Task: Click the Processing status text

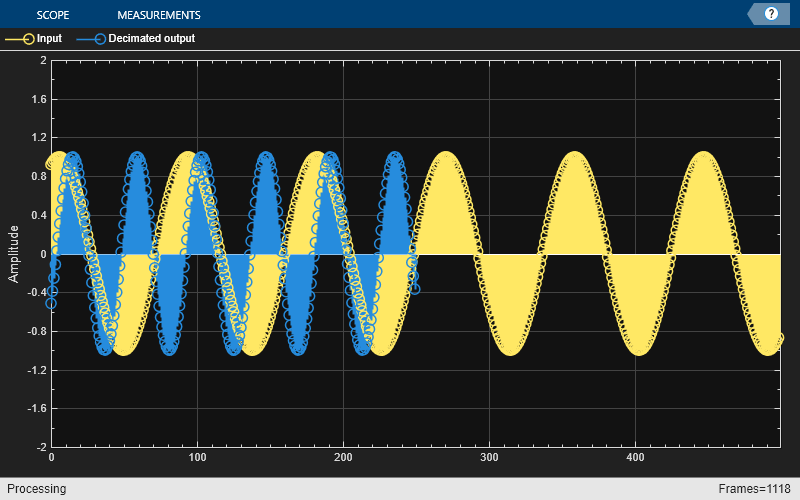Action: click(36, 489)
